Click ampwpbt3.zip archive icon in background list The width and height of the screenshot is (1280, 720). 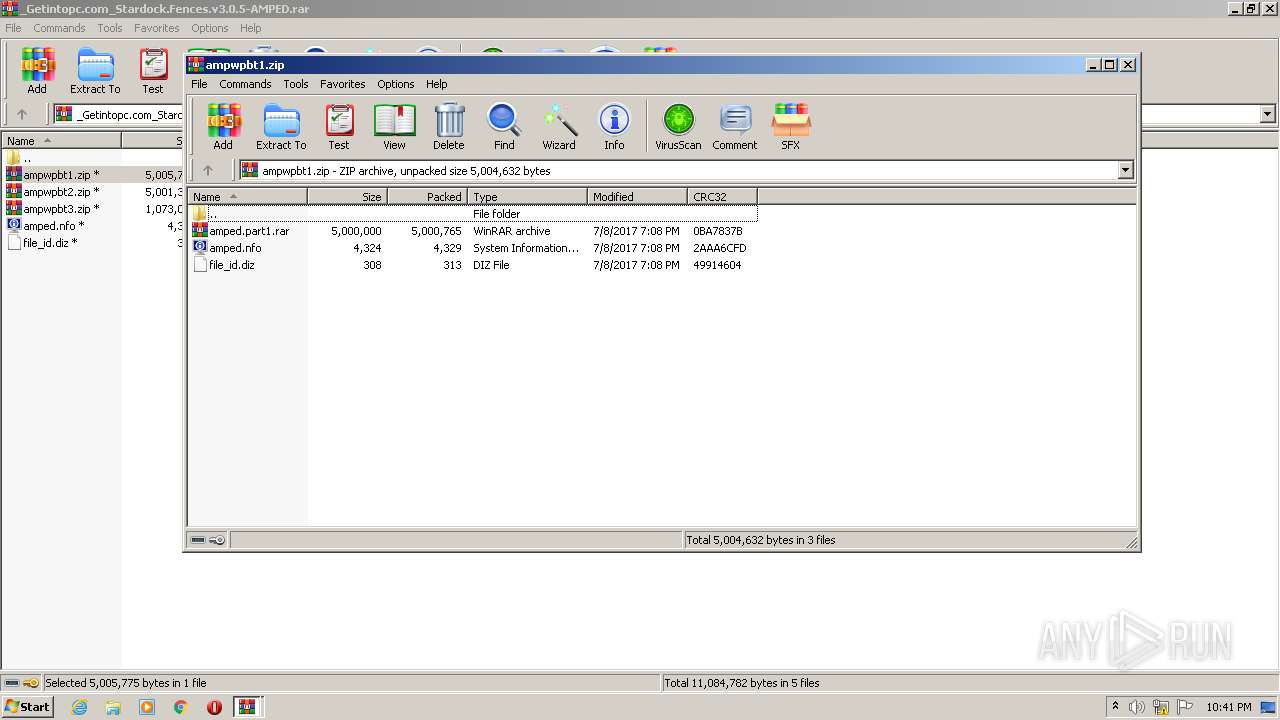coord(14,209)
